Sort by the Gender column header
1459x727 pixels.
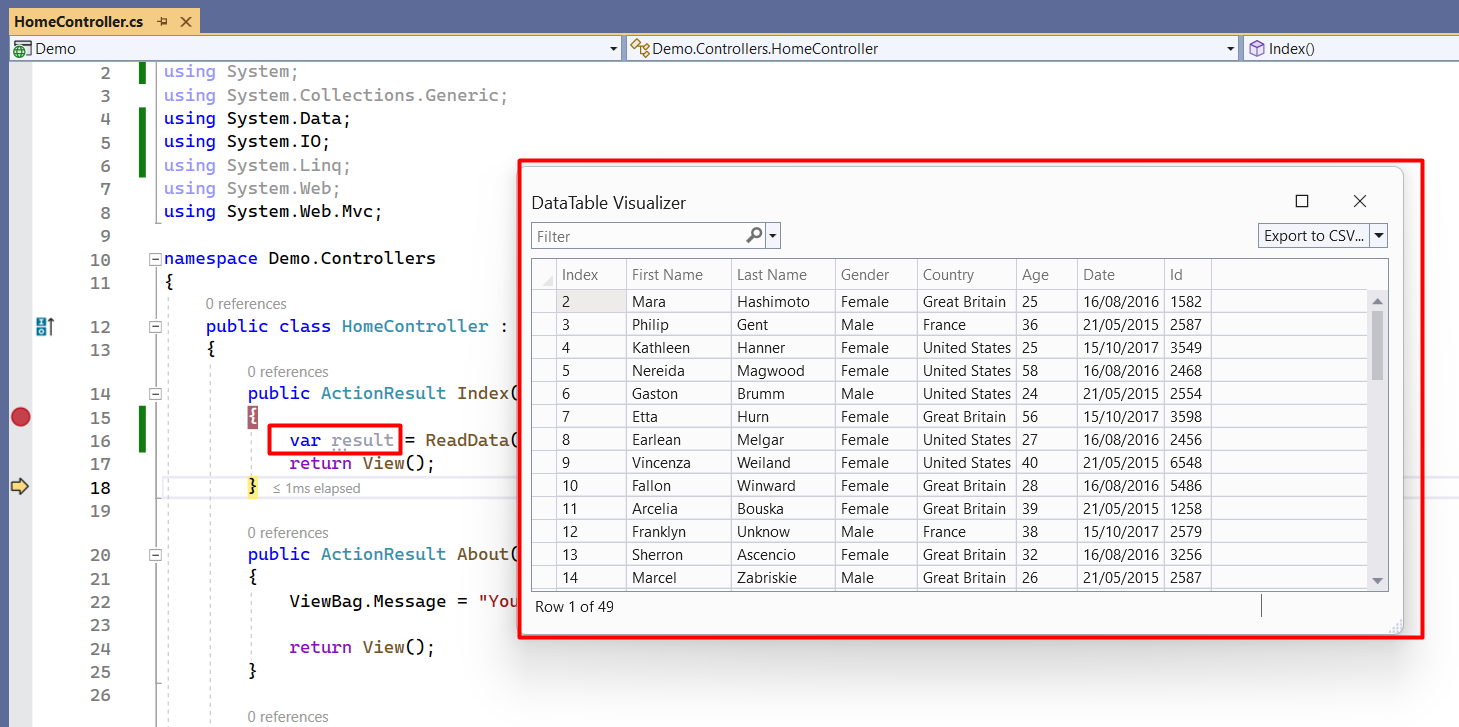point(876,275)
